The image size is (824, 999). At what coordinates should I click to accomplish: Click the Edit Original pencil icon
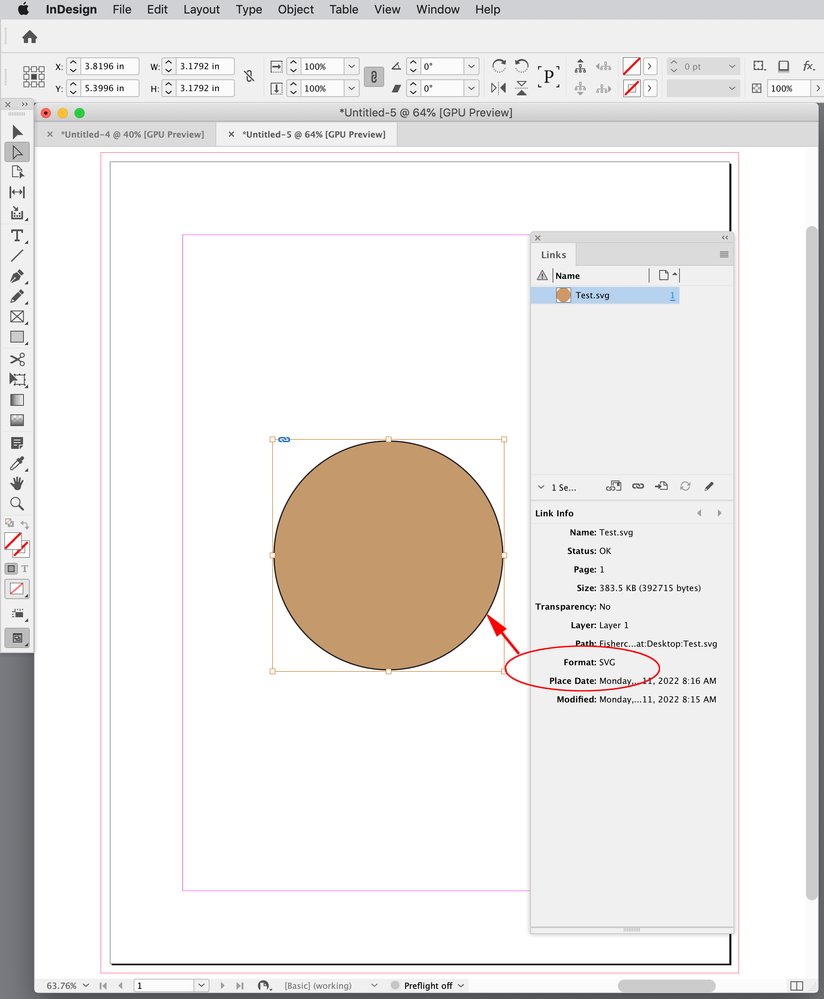point(709,486)
